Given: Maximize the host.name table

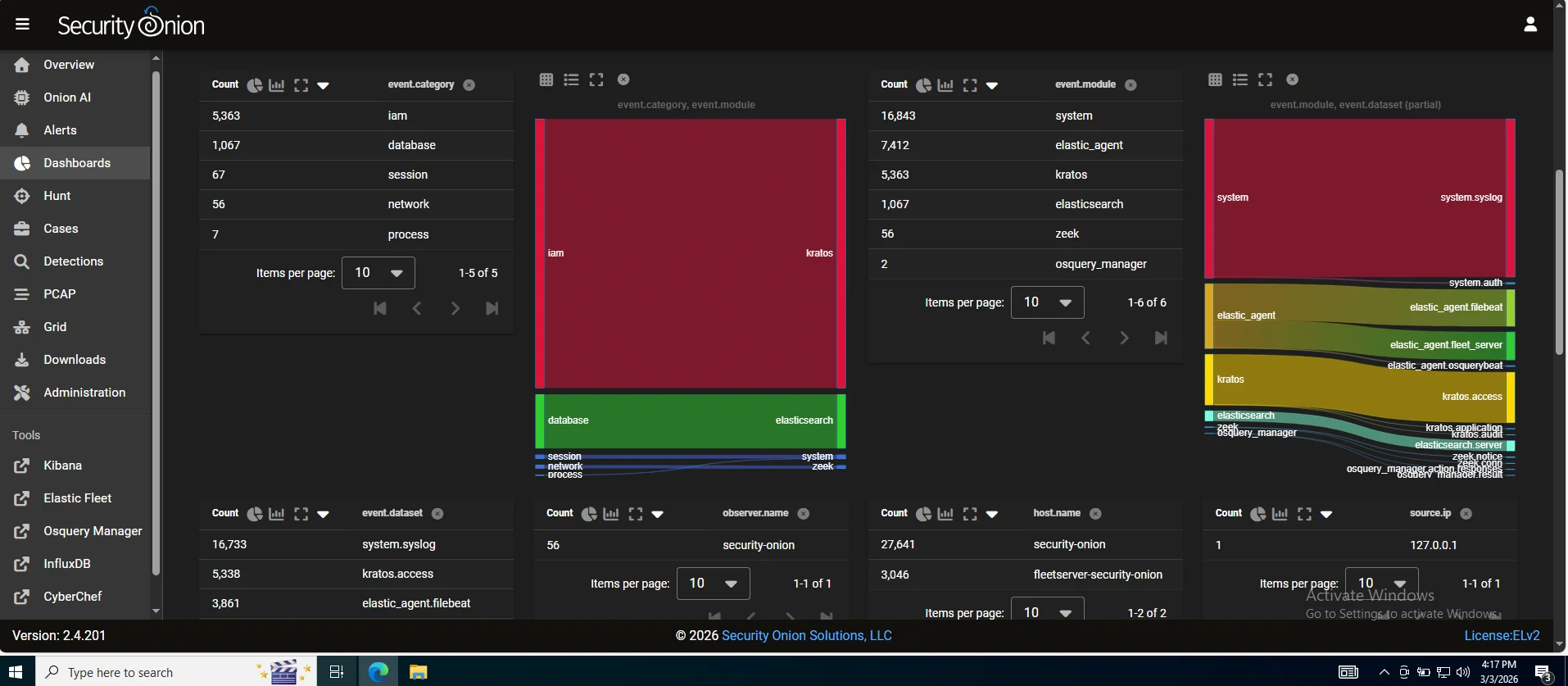Looking at the screenshot, I should [x=970, y=514].
